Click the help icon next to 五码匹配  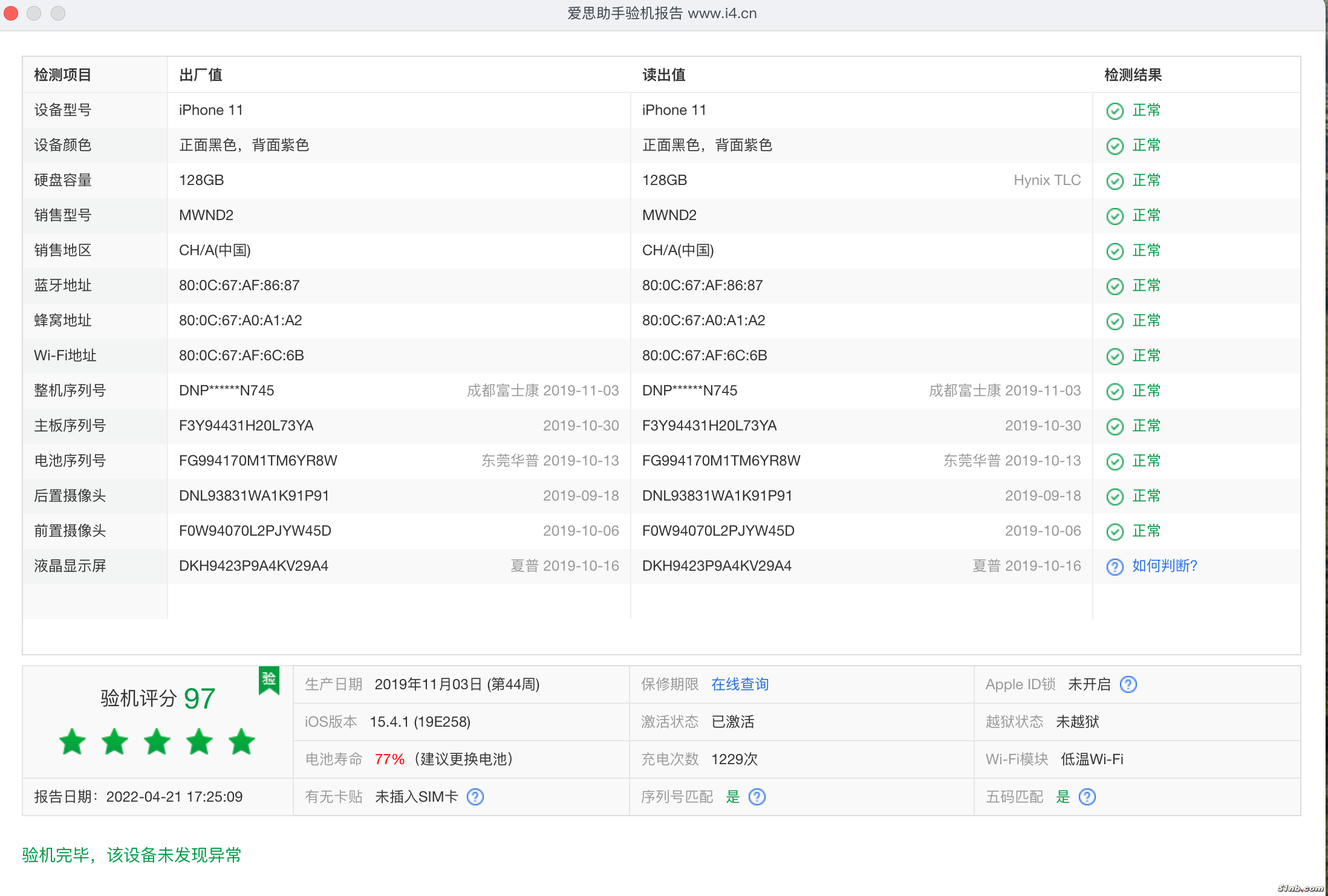coord(1087,797)
